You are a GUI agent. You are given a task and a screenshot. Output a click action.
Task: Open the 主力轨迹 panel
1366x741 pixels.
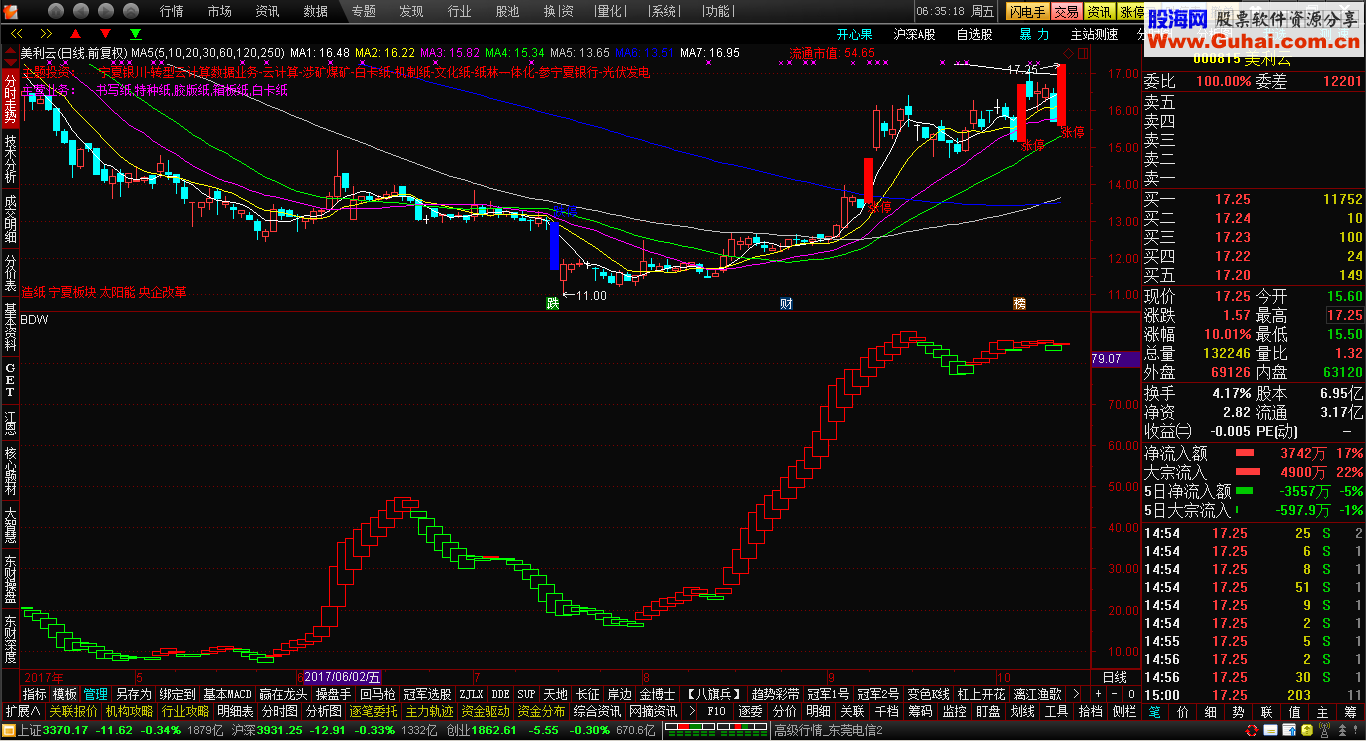click(x=429, y=712)
